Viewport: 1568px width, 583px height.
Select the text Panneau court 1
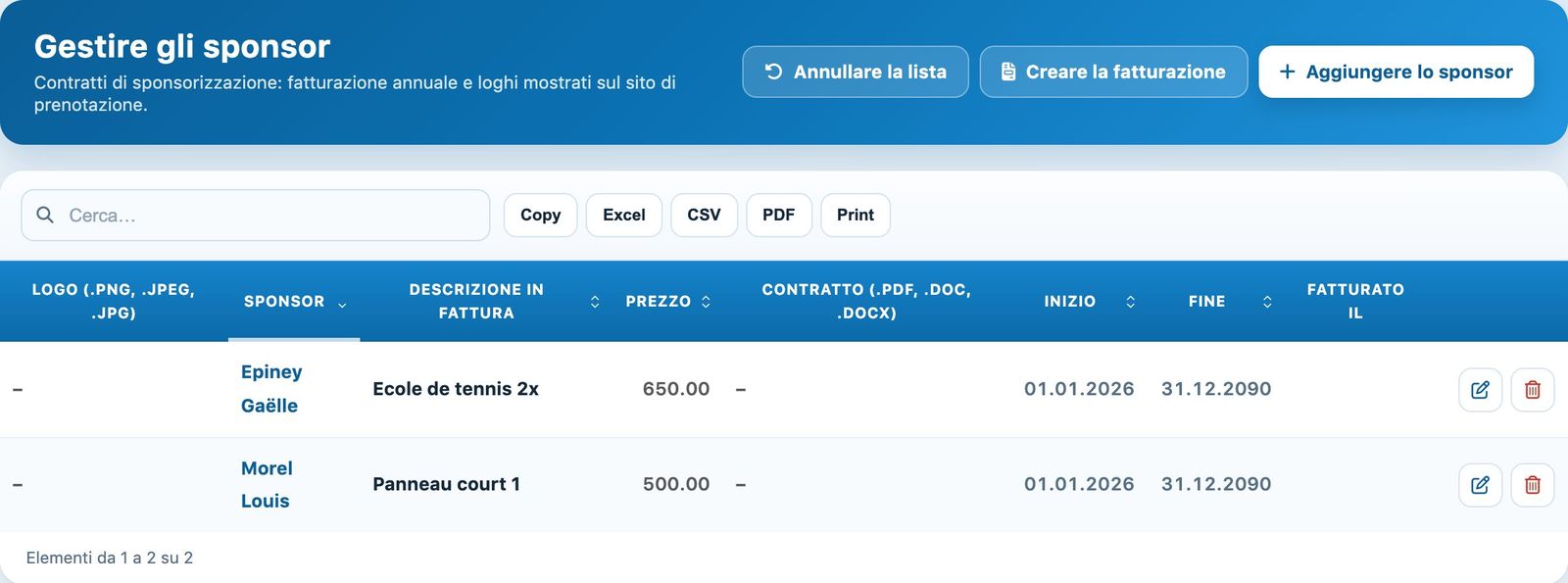click(x=447, y=484)
